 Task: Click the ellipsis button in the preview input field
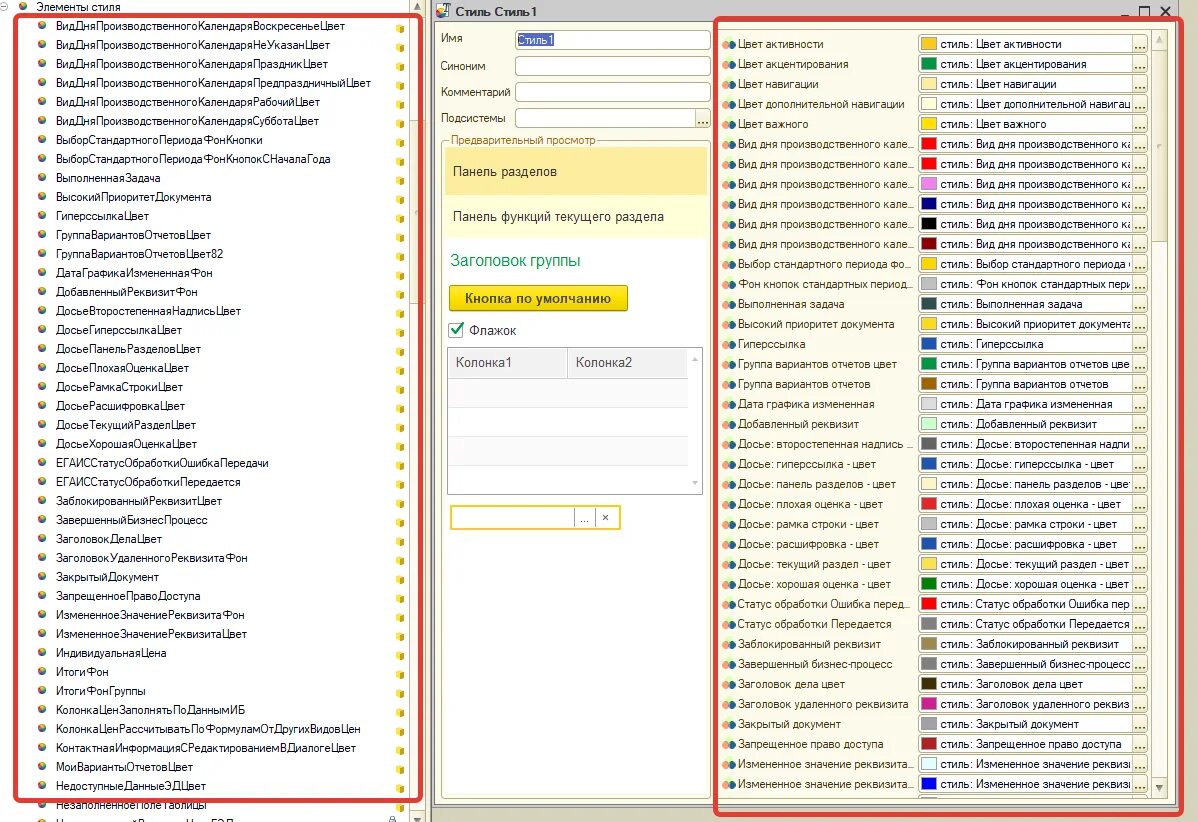point(584,518)
